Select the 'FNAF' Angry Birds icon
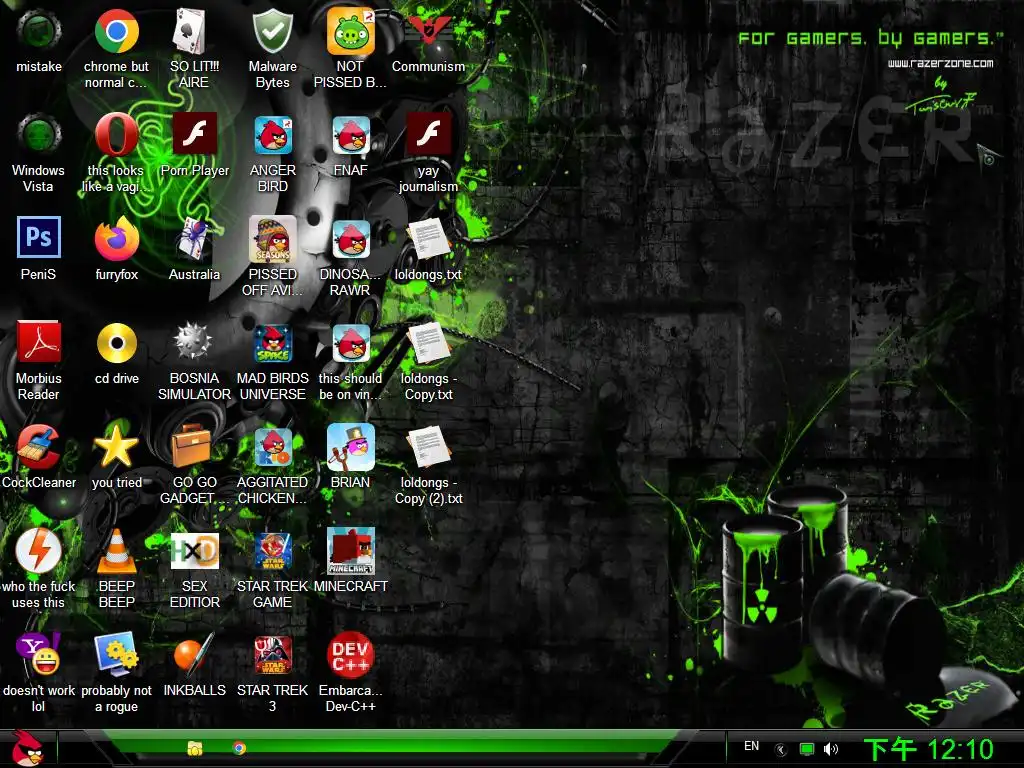Viewport: 1024px width, 768px height. pos(351,135)
